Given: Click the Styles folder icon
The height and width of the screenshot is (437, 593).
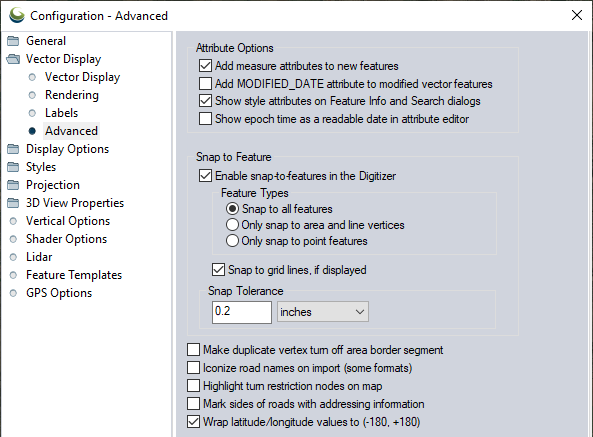Looking at the screenshot, I should click(x=13, y=167).
